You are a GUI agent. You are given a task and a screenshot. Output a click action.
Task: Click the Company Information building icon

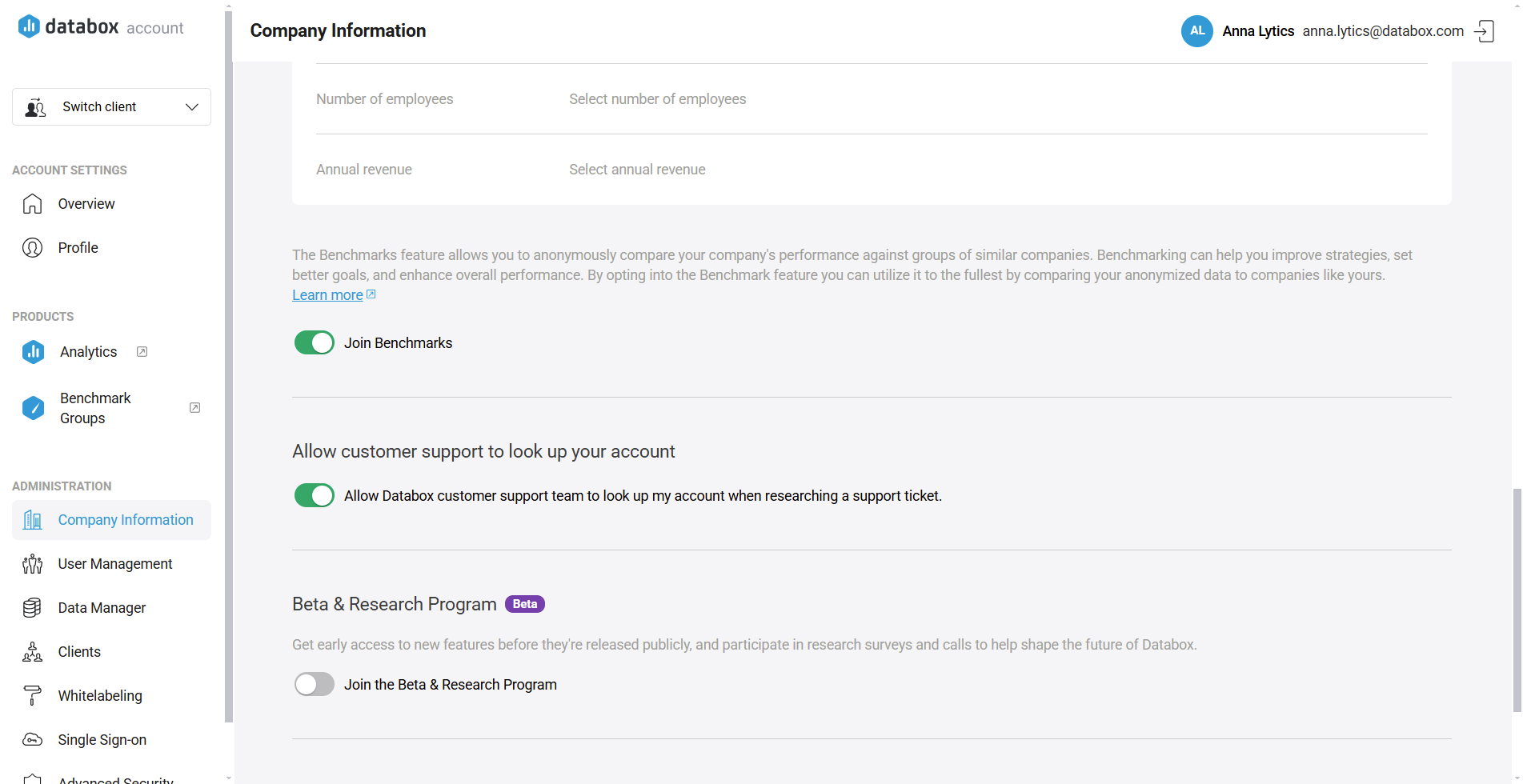pyautogui.click(x=32, y=520)
